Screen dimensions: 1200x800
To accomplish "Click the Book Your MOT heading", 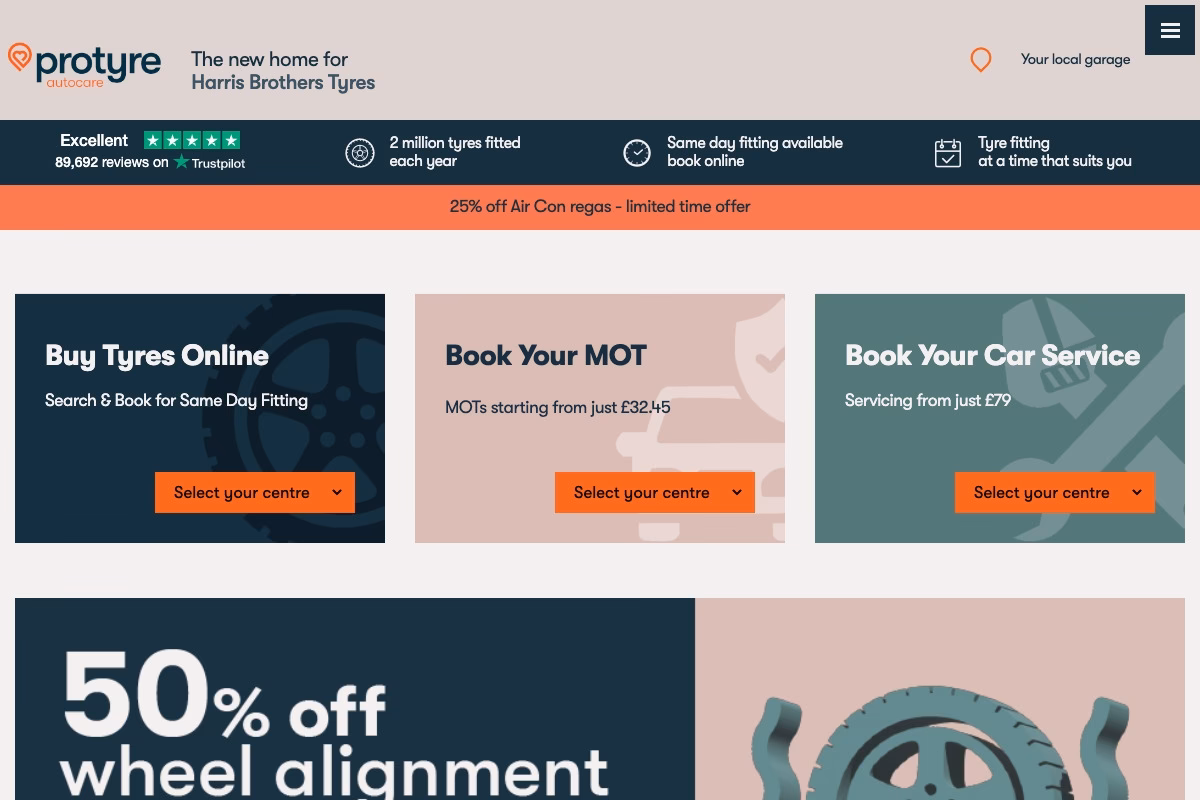I will point(546,355).
